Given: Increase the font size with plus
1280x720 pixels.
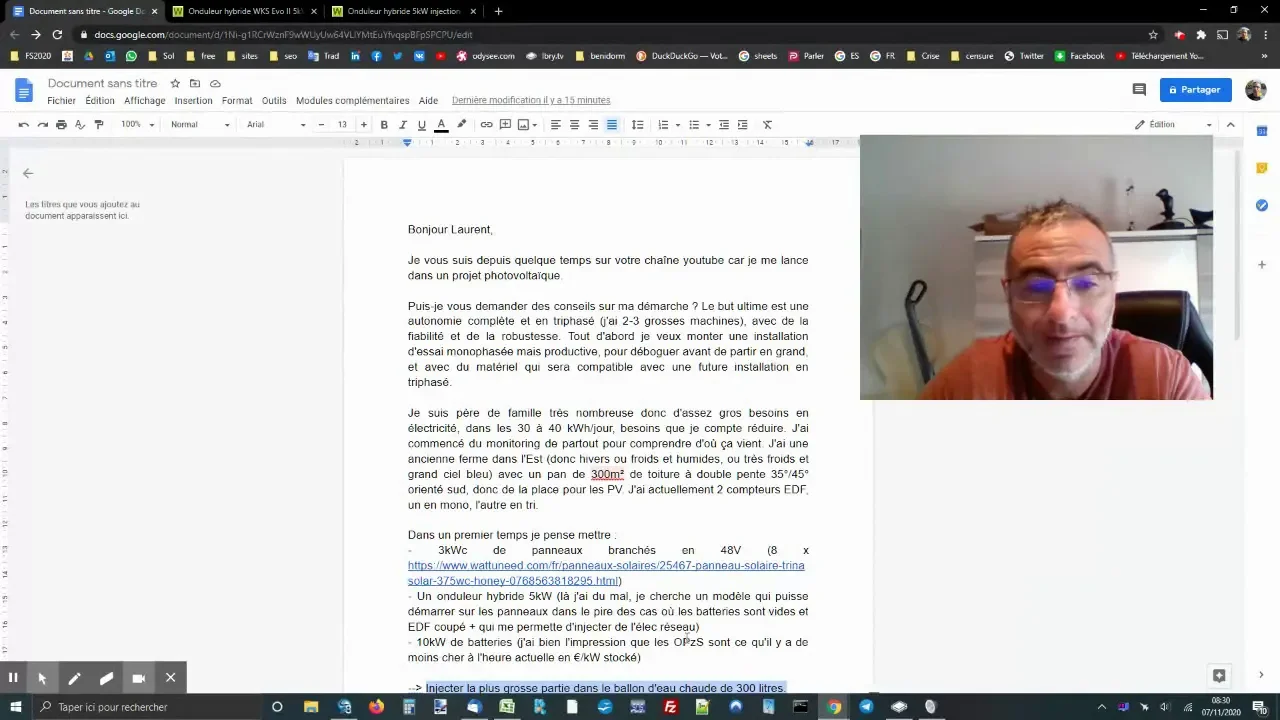Looking at the screenshot, I should tap(363, 125).
